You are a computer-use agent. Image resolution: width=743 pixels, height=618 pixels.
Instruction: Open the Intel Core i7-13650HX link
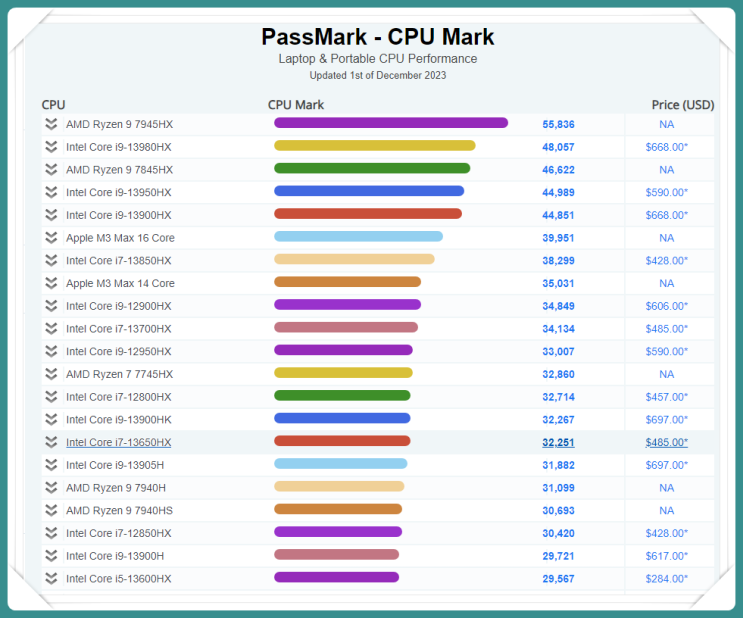[x=118, y=442]
